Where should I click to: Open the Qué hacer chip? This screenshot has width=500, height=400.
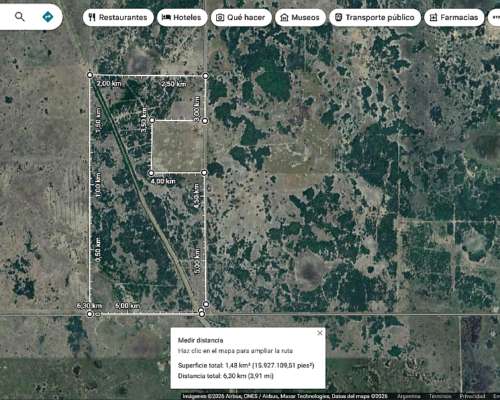click(241, 17)
